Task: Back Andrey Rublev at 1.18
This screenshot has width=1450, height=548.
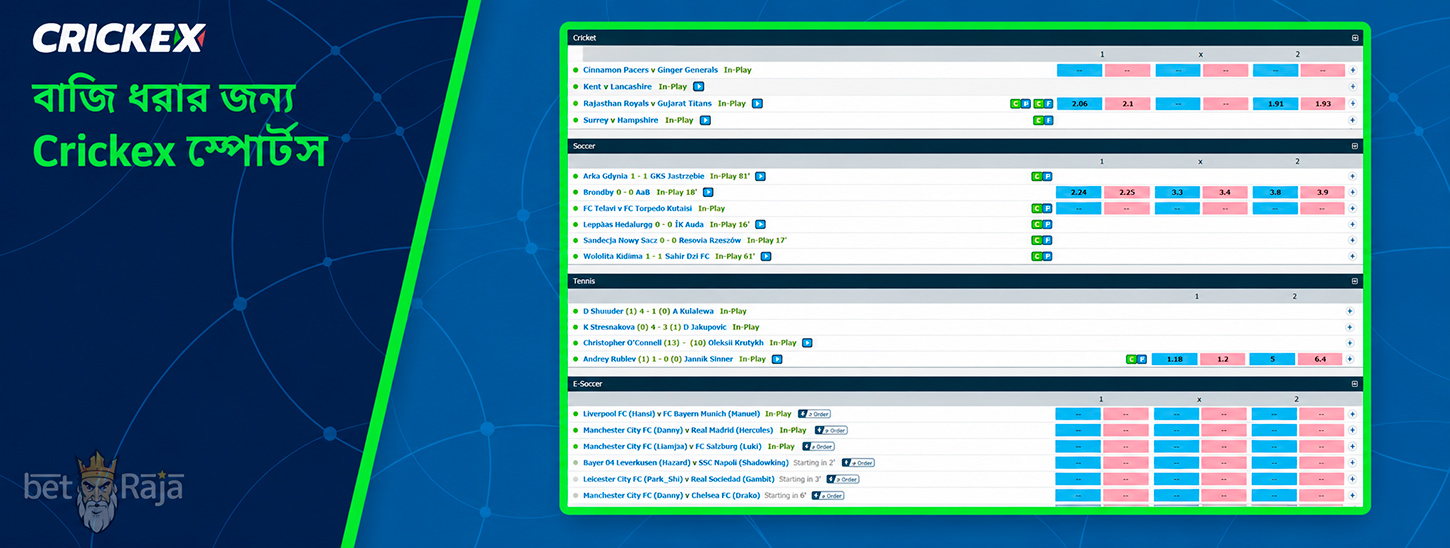Action: coord(1174,359)
